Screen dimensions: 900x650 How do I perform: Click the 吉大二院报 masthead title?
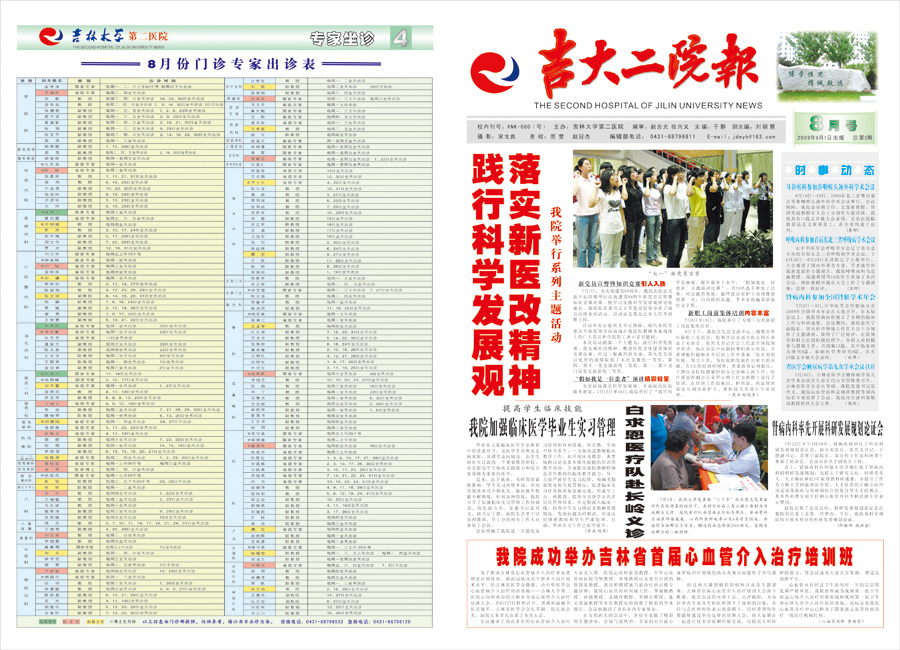(650, 64)
